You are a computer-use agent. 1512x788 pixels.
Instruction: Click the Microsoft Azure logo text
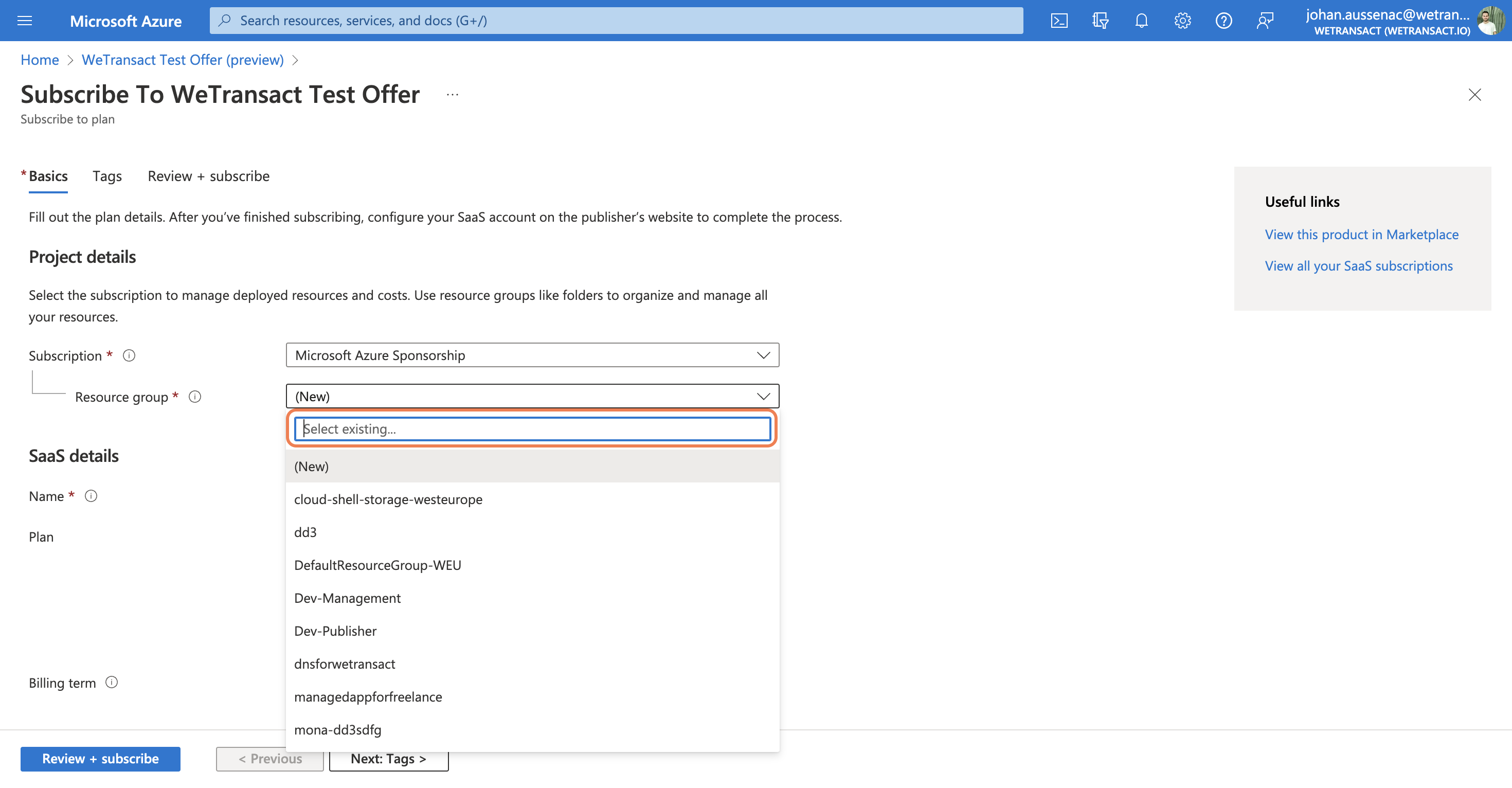125,21
